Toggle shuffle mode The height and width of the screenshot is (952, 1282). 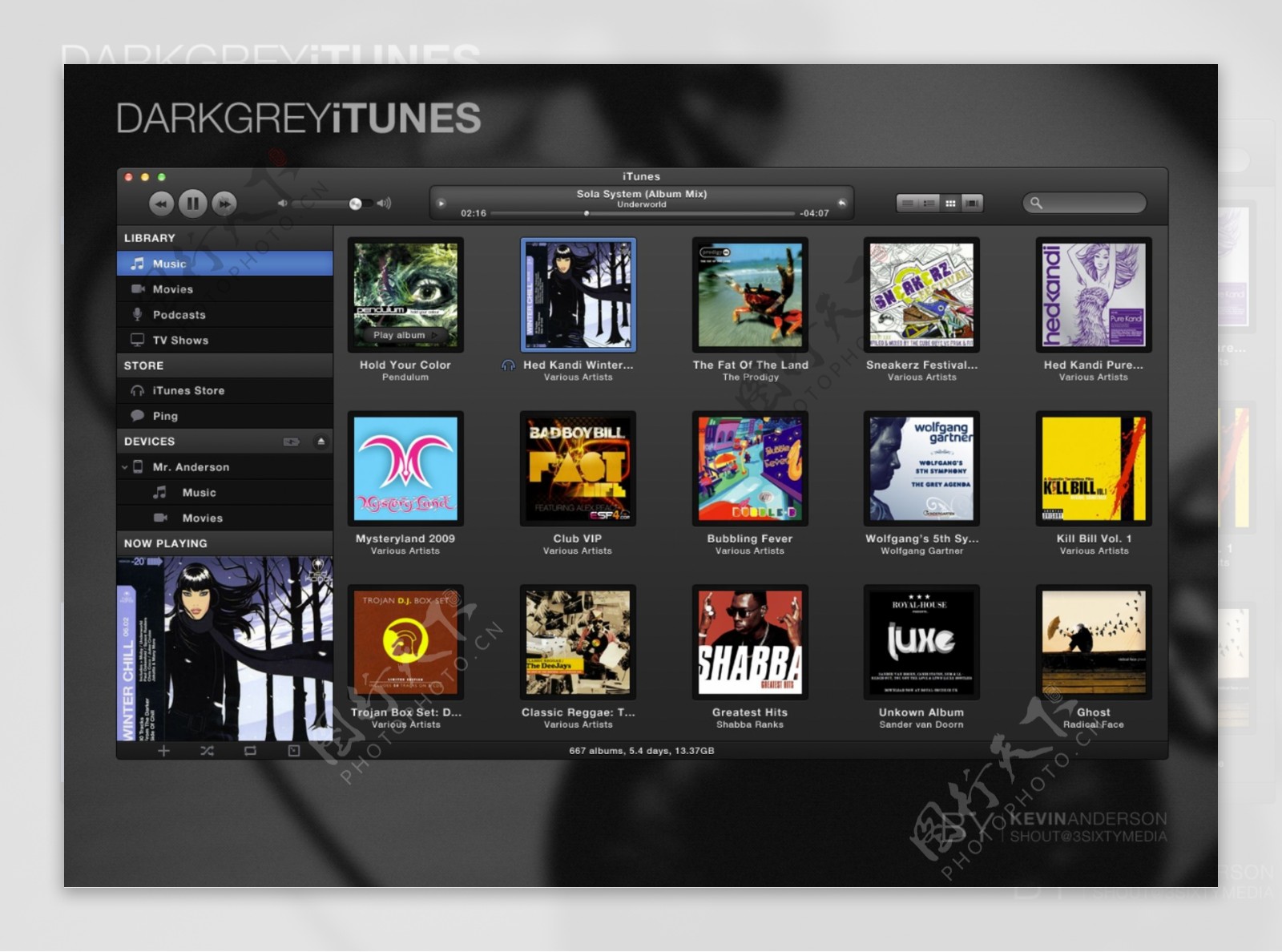pyautogui.click(x=207, y=751)
